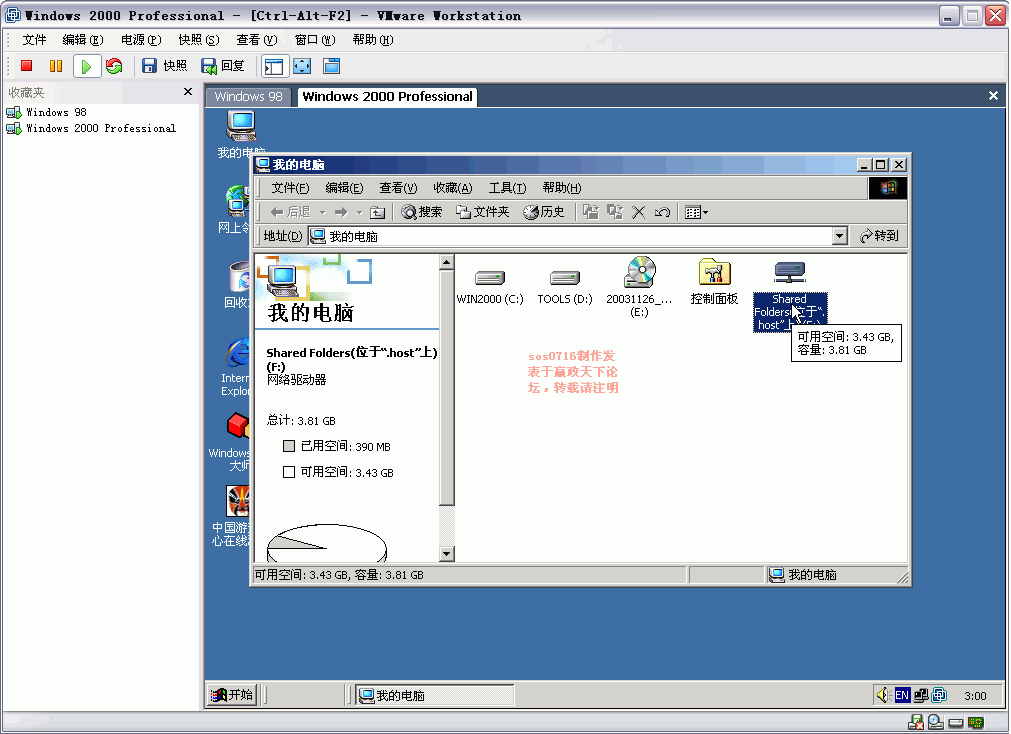The width and height of the screenshot is (1011, 734).
Task: Click the Undo toolbar icon
Action: [662, 212]
